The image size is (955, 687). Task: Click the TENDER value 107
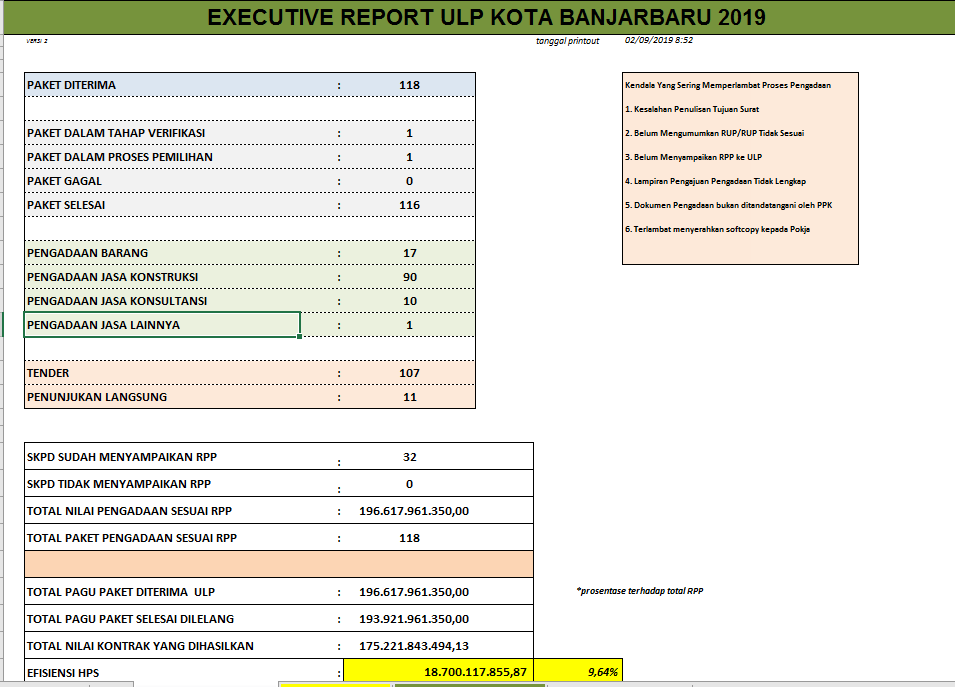pos(409,373)
